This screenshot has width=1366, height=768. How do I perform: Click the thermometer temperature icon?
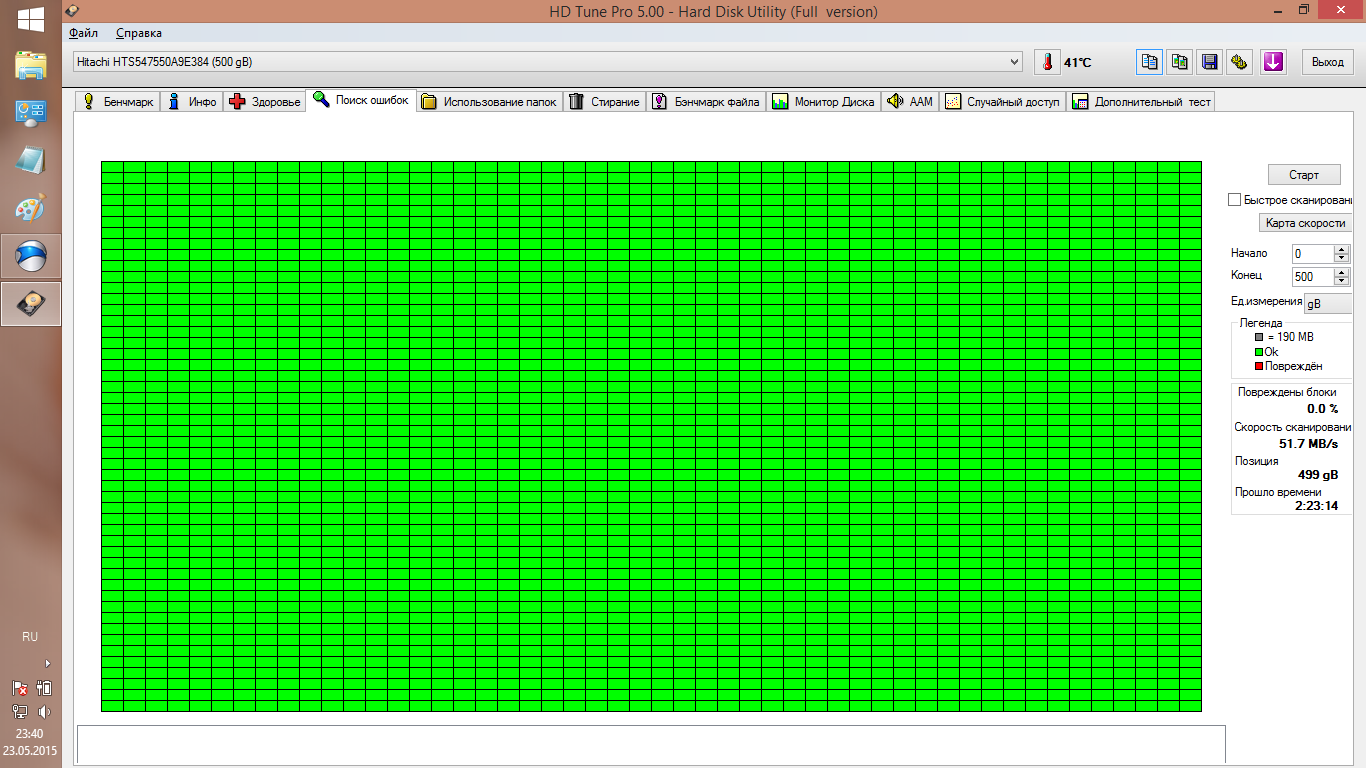(x=1047, y=62)
